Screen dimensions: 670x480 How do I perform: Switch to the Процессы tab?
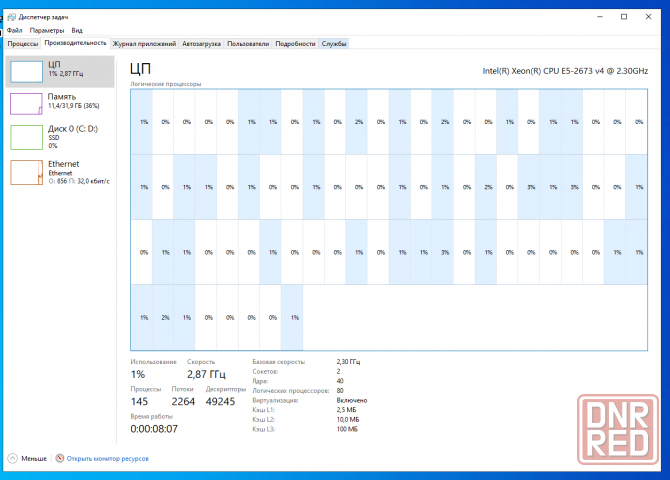[x=23, y=44]
